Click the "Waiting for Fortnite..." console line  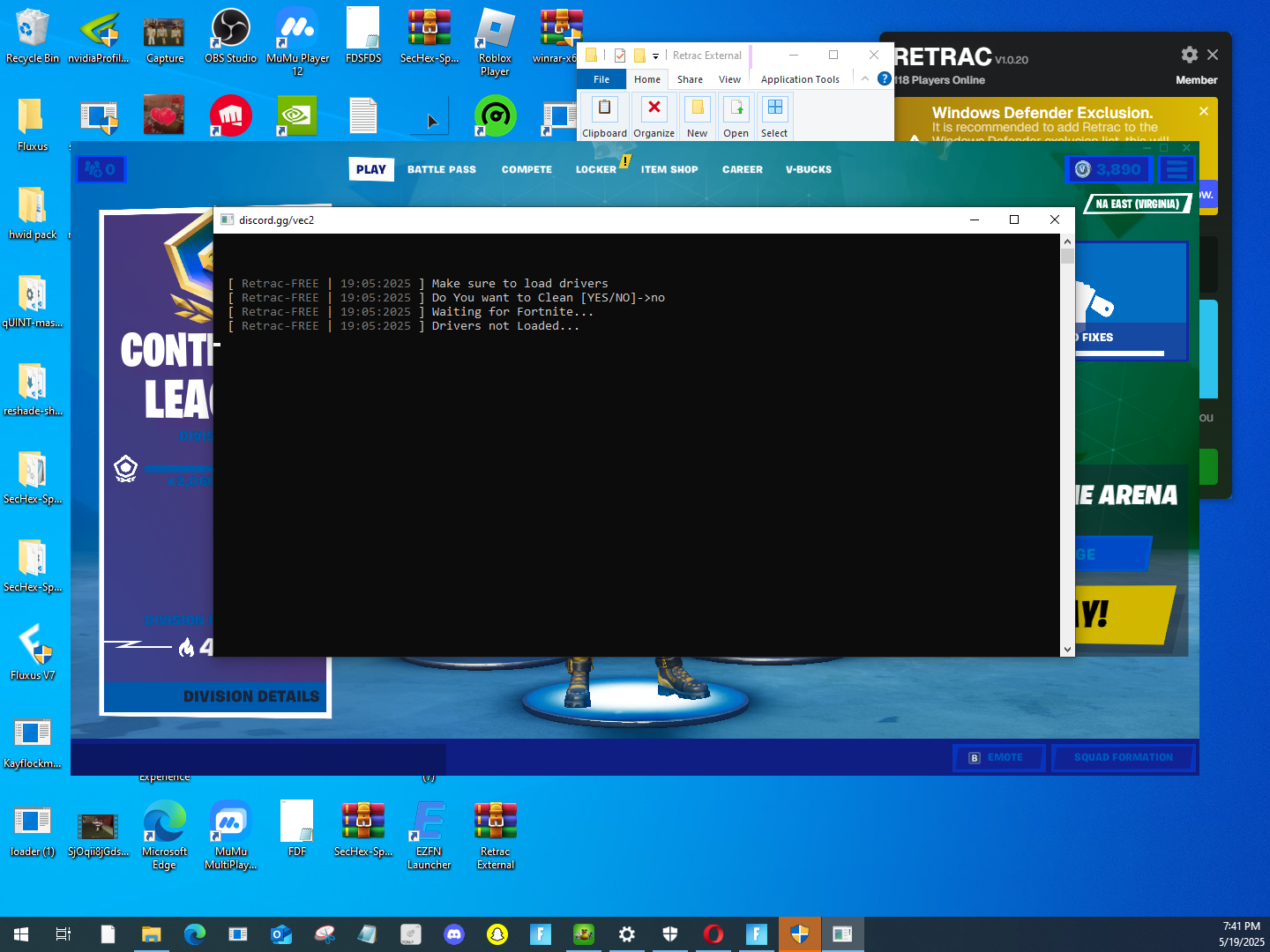click(512, 312)
